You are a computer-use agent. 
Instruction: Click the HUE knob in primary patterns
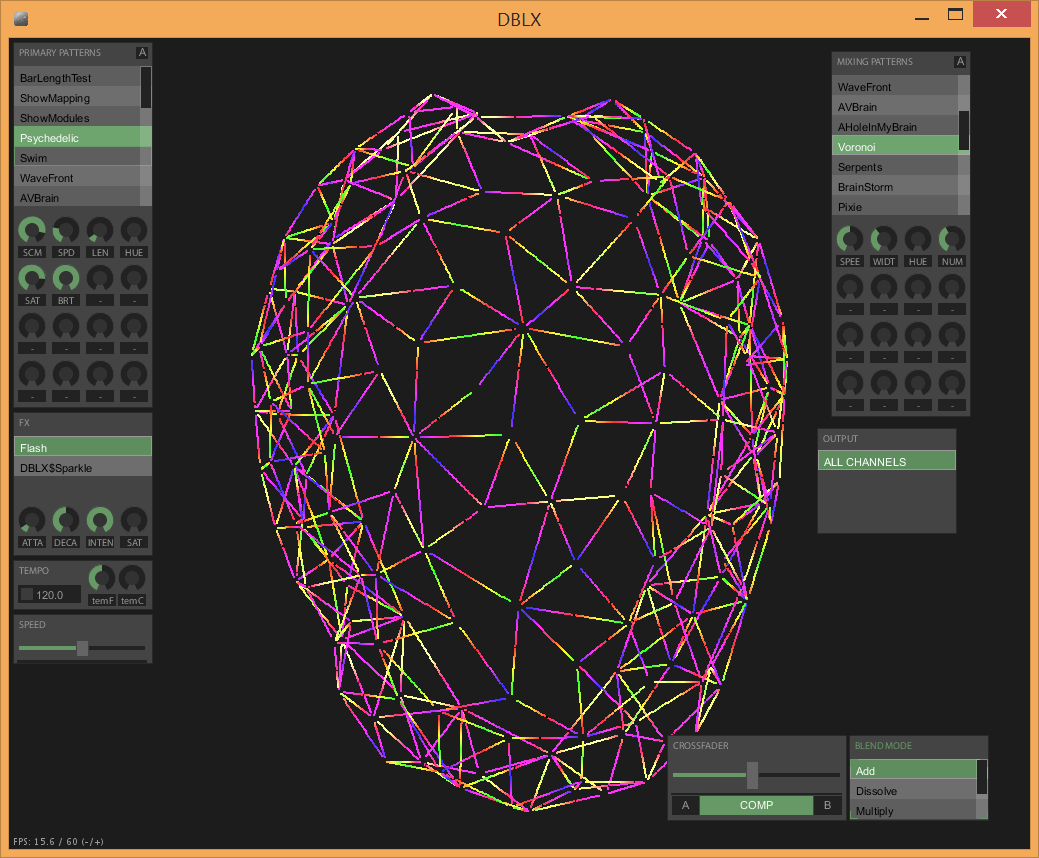pyautogui.click(x=134, y=230)
